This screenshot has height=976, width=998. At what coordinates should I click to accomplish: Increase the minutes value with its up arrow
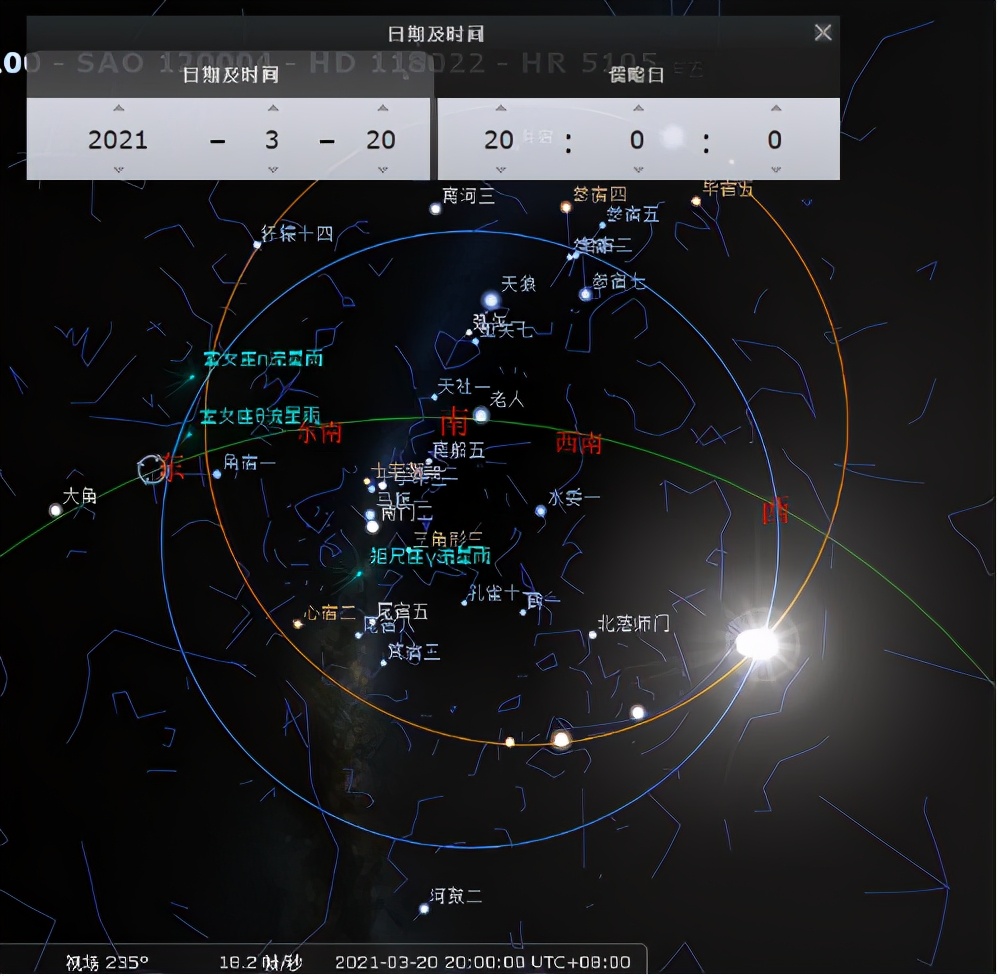(638, 108)
